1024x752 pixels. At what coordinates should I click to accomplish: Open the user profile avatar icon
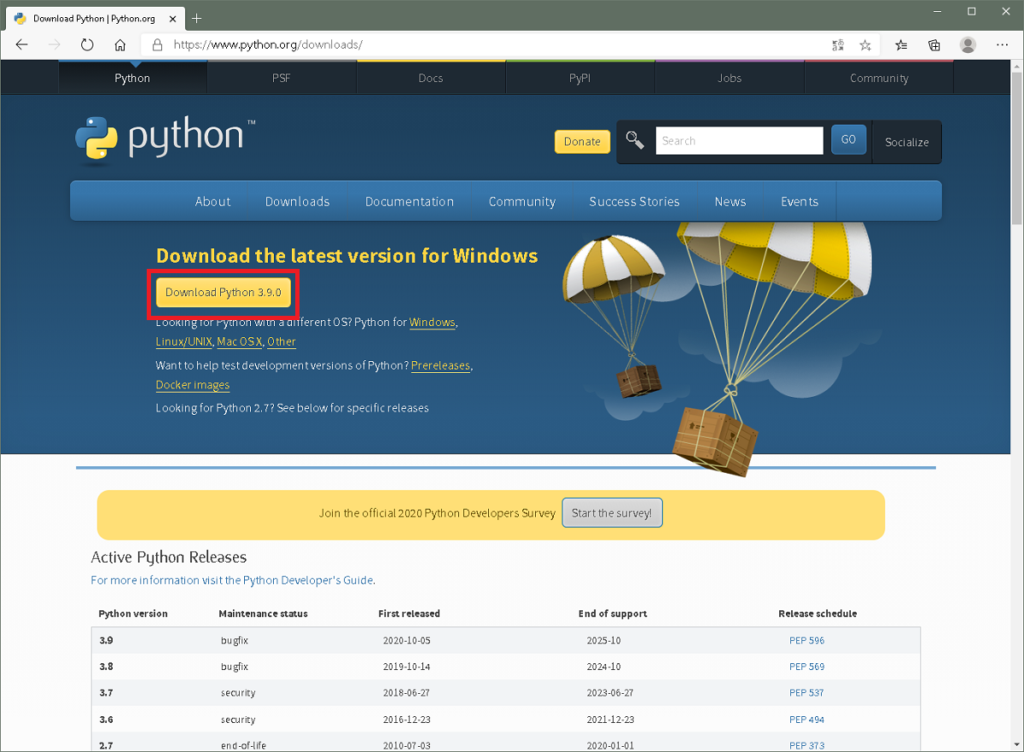click(968, 44)
